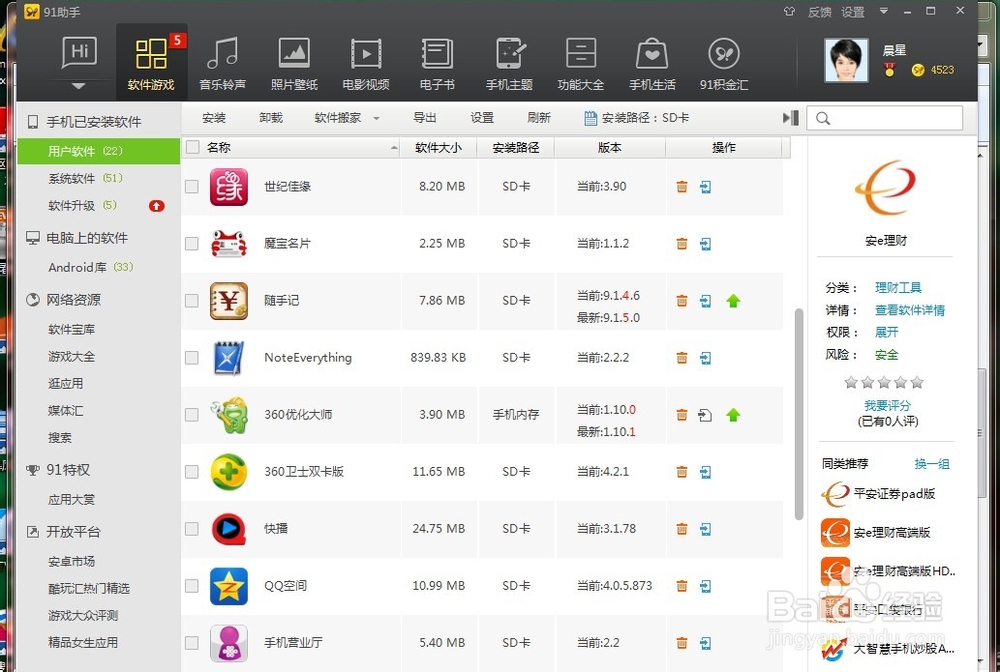Tick the checkbox for 世纪佳缘

[x=191, y=187]
